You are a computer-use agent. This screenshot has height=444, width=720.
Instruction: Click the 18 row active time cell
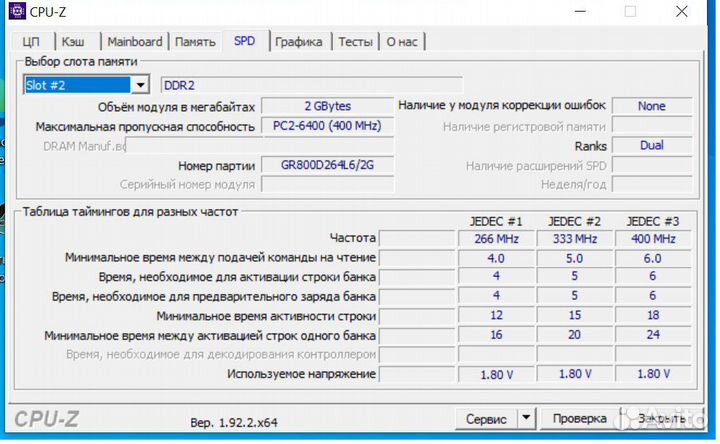coord(653,315)
